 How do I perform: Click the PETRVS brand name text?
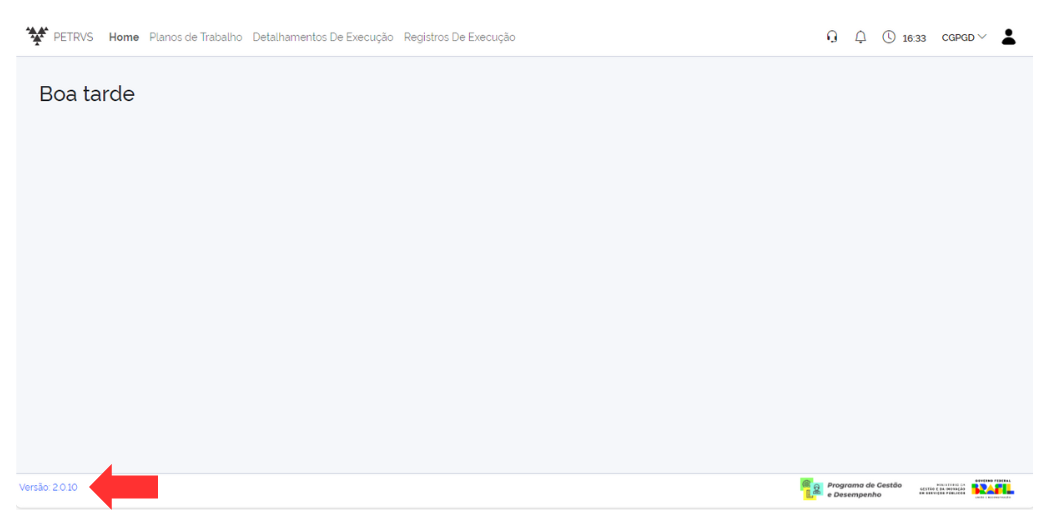pos(73,37)
